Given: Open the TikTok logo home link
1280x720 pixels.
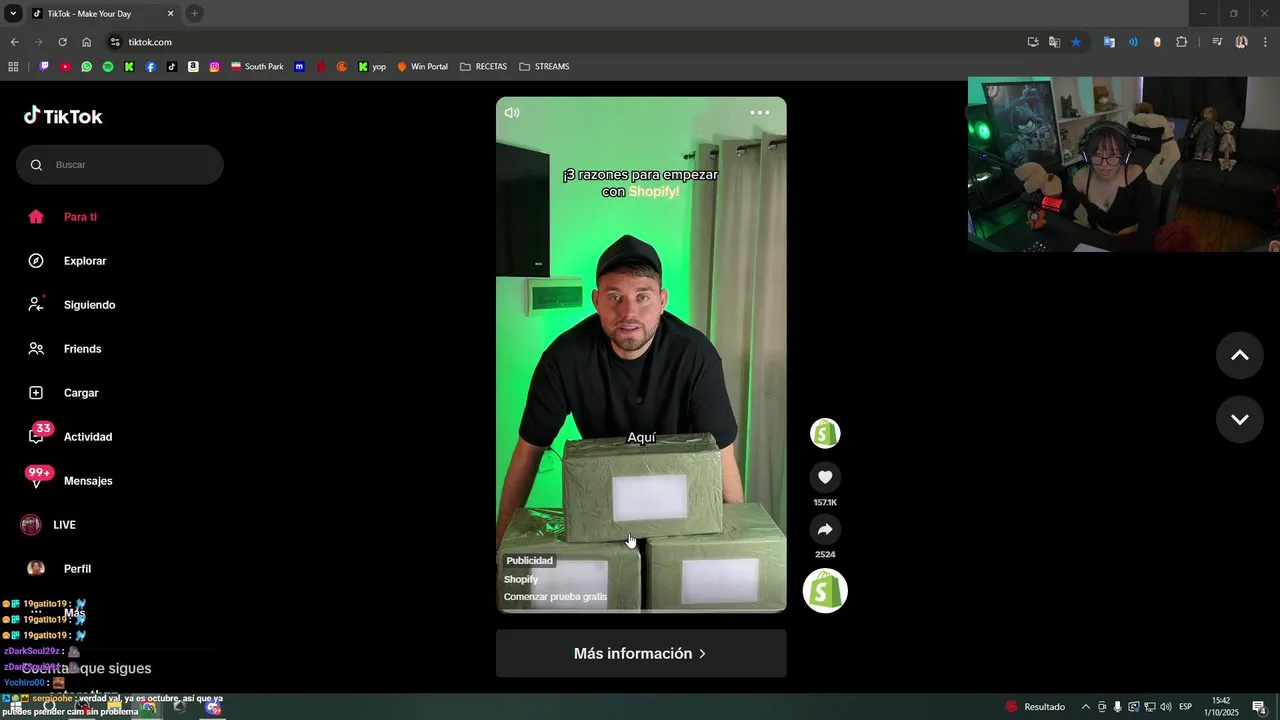Looking at the screenshot, I should tap(63, 116).
